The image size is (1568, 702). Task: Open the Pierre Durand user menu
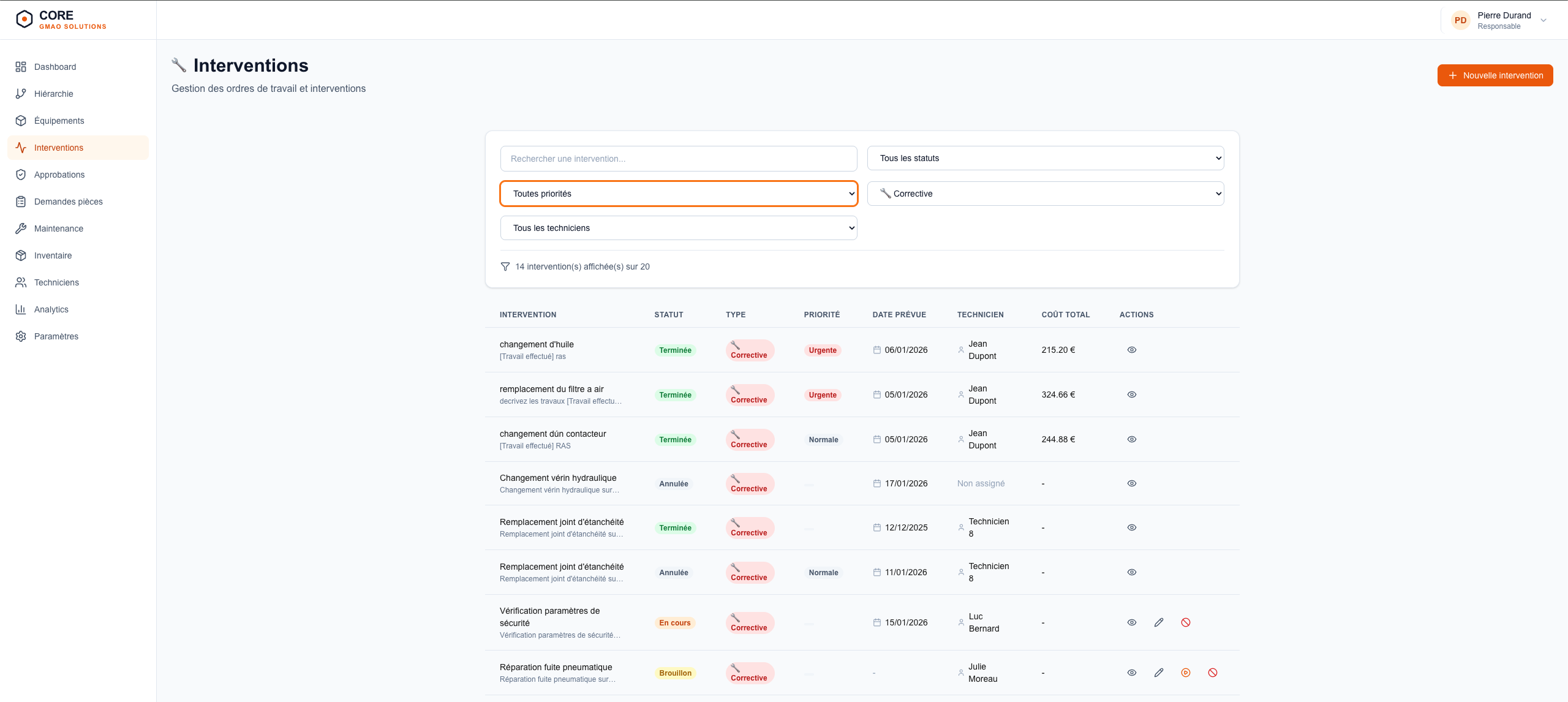click(1499, 20)
